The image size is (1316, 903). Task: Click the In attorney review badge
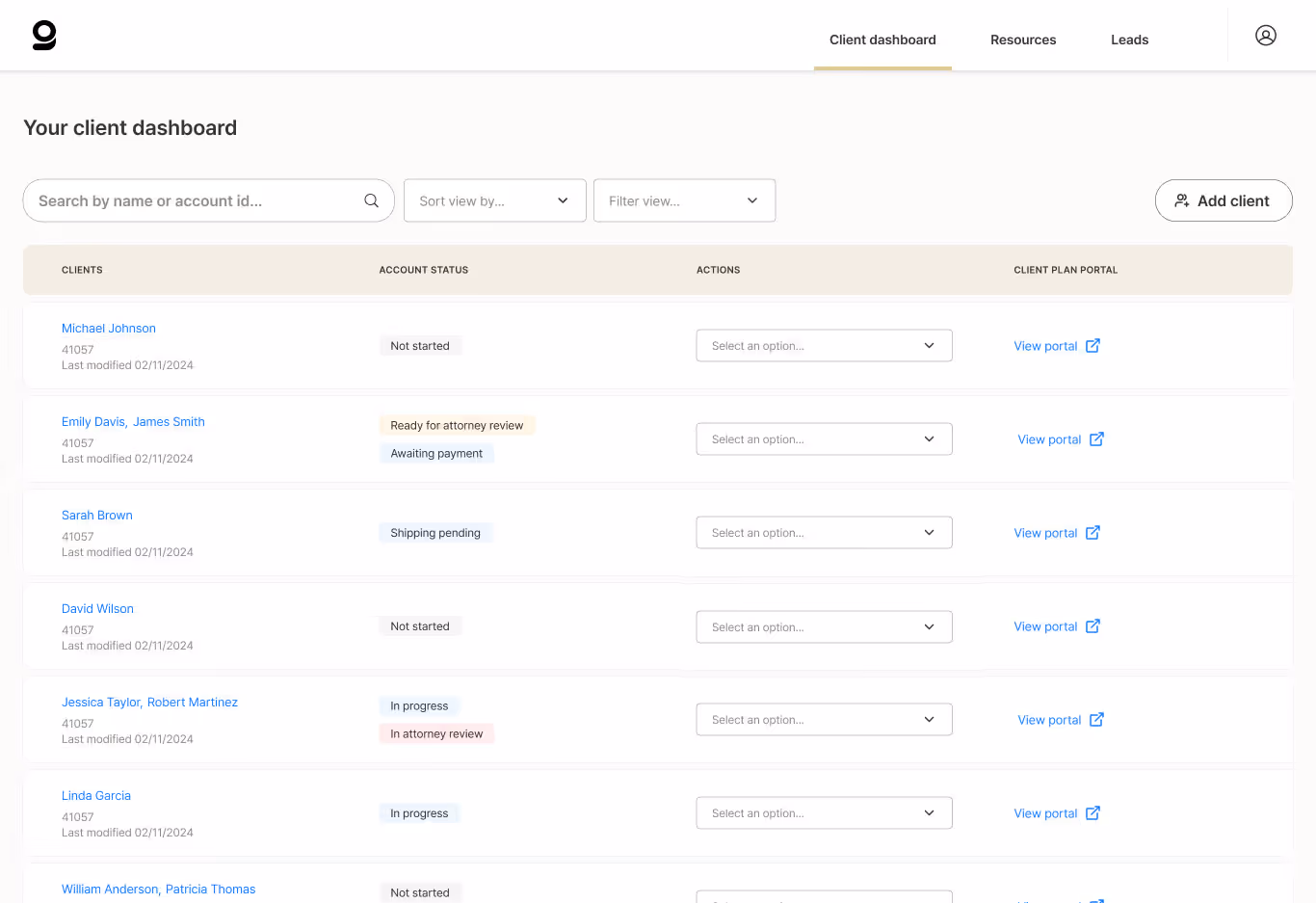point(436,733)
